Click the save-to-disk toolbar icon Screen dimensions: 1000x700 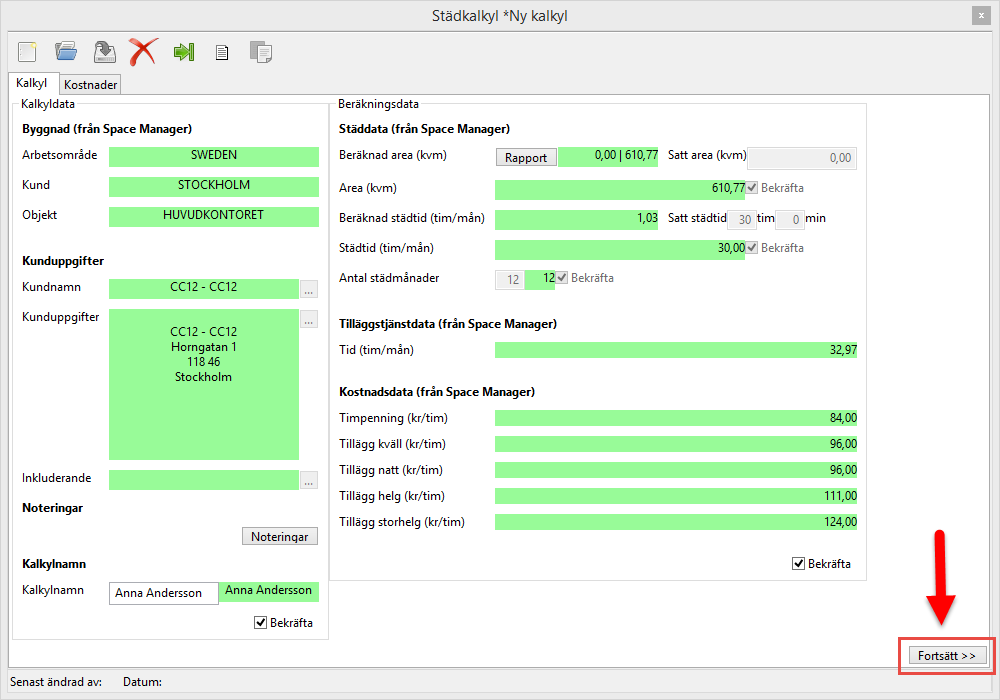tap(105, 51)
